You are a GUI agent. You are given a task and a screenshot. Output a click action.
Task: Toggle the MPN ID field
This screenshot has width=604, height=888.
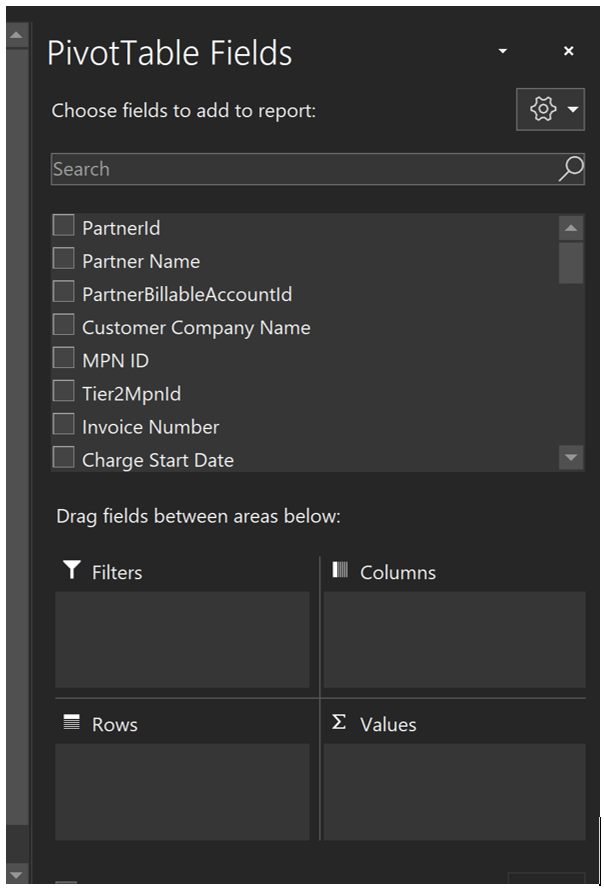pos(64,358)
